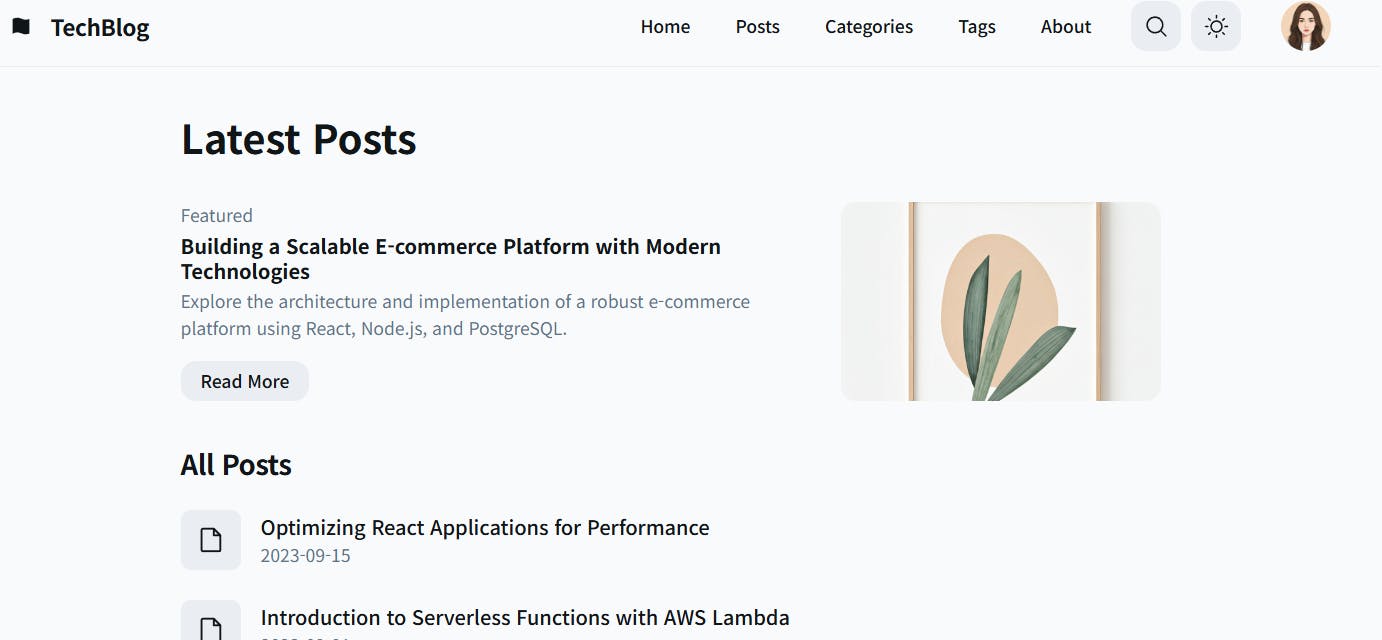Screen dimensions: 1382x640
Task: Go to the Home menu item
Action: [x=665, y=27]
